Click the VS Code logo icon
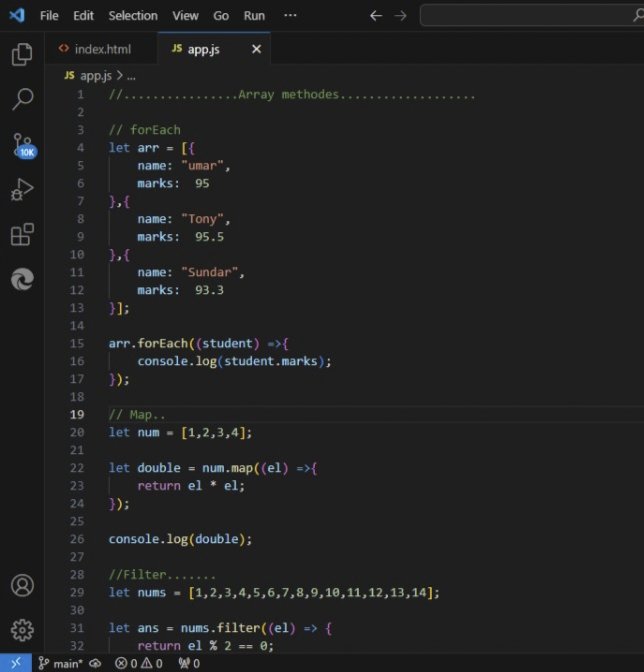Viewport: 644px width, 672px height. (x=17, y=15)
